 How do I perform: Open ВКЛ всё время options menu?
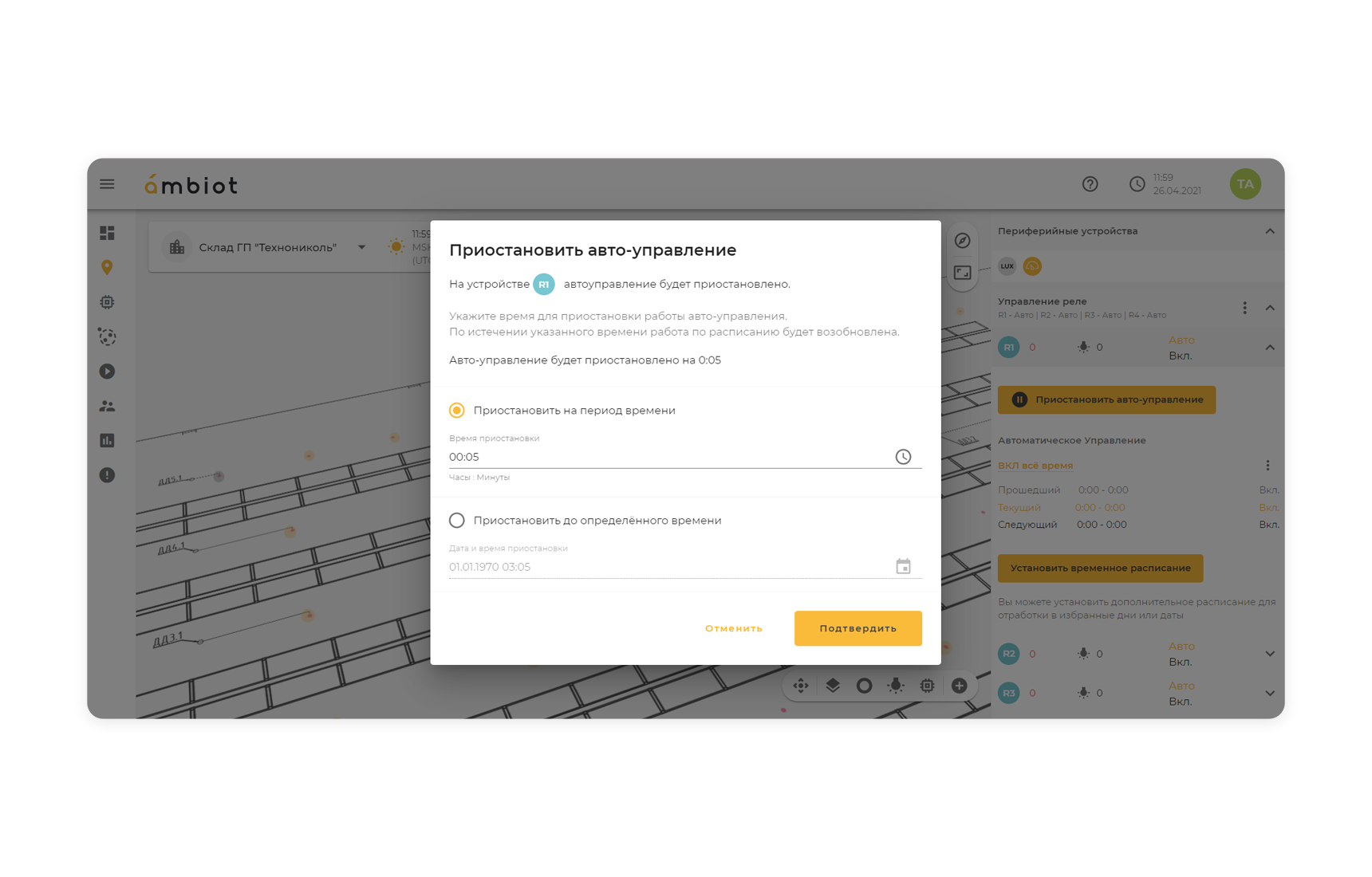[1268, 466]
